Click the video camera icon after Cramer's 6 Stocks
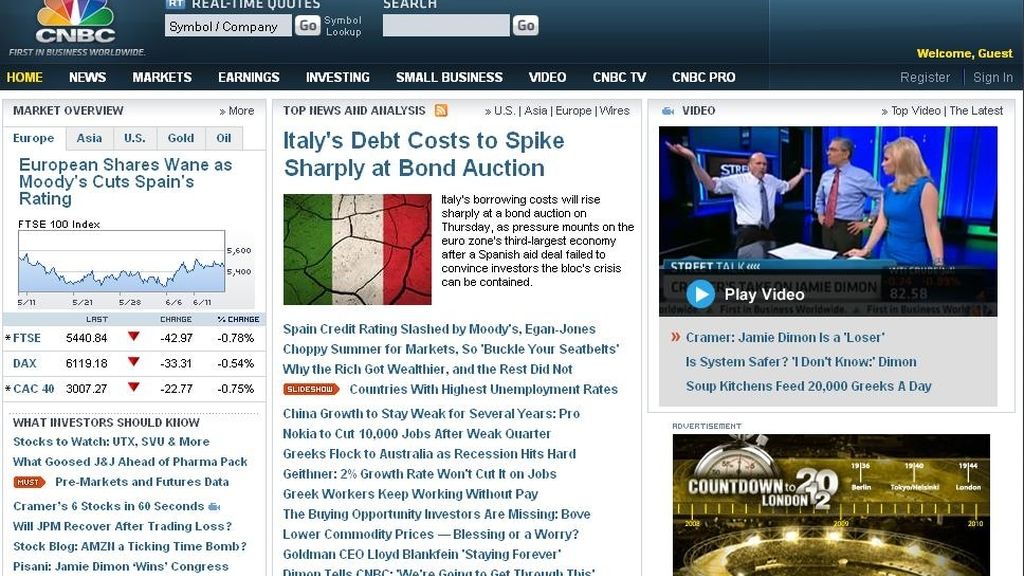The image size is (1024, 576). [214, 506]
